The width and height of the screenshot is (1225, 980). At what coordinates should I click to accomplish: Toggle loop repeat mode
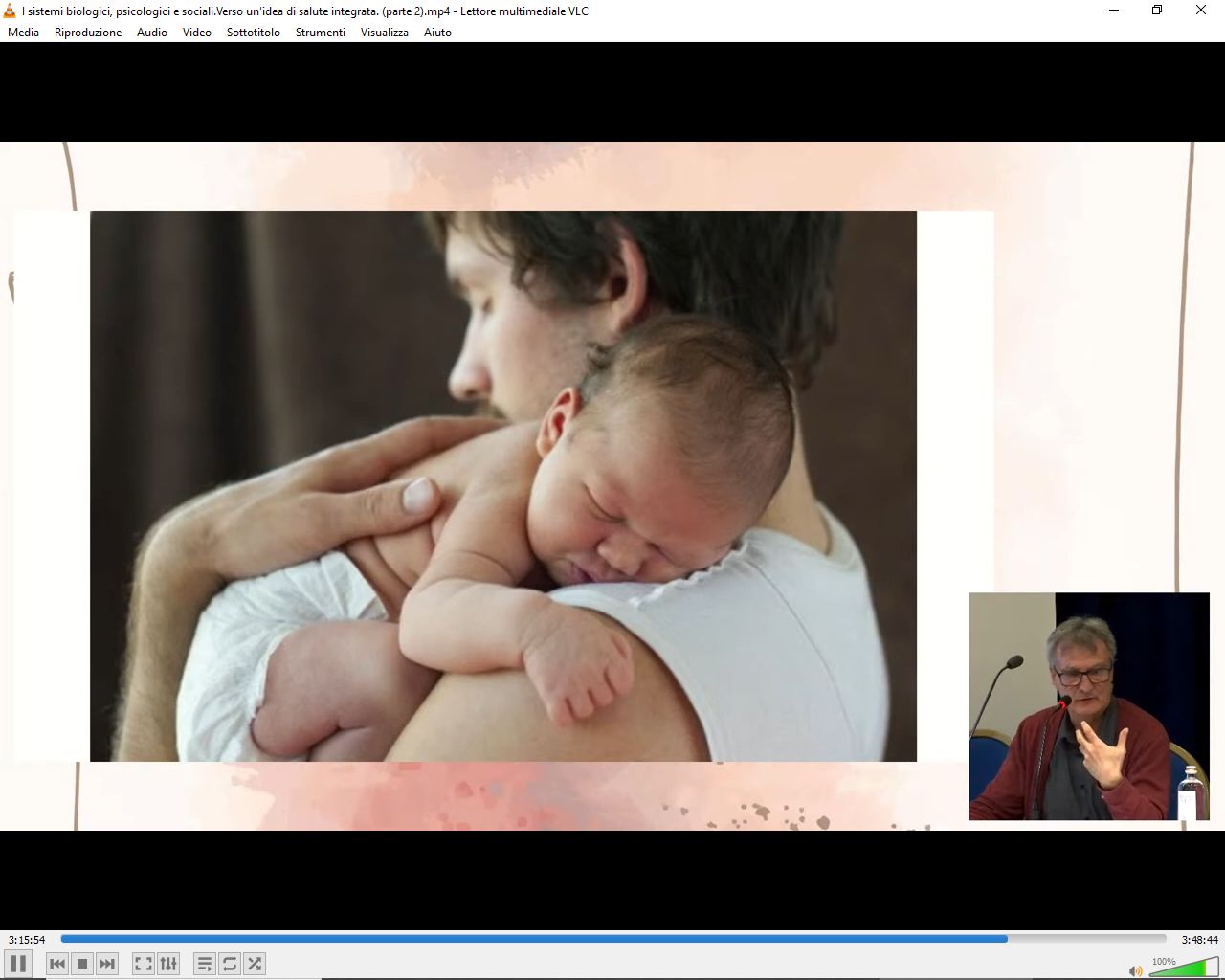230,964
